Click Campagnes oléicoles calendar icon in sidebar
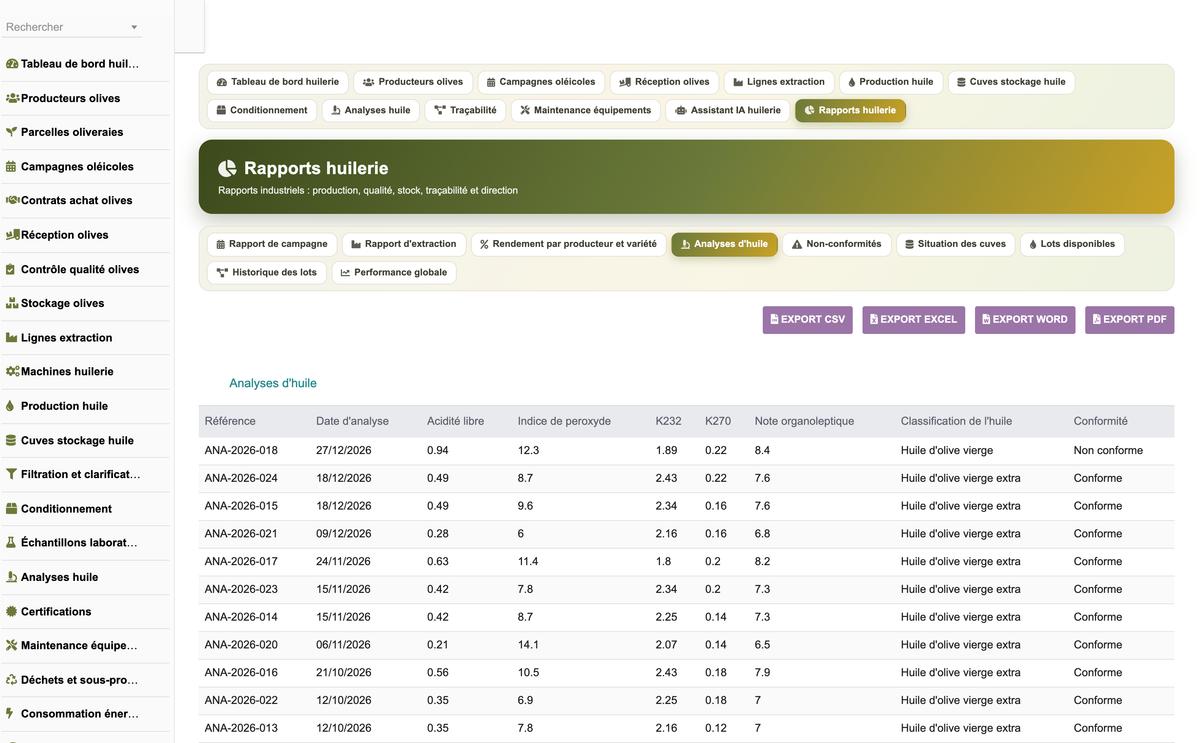 click(x=12, y=167)
